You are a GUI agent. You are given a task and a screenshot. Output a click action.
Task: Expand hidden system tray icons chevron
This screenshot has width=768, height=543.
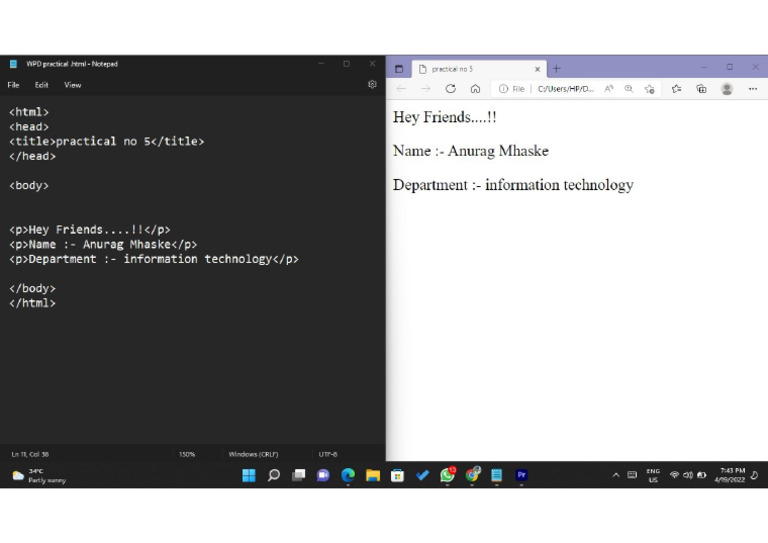pyautogui.click(x=615, y=475)
